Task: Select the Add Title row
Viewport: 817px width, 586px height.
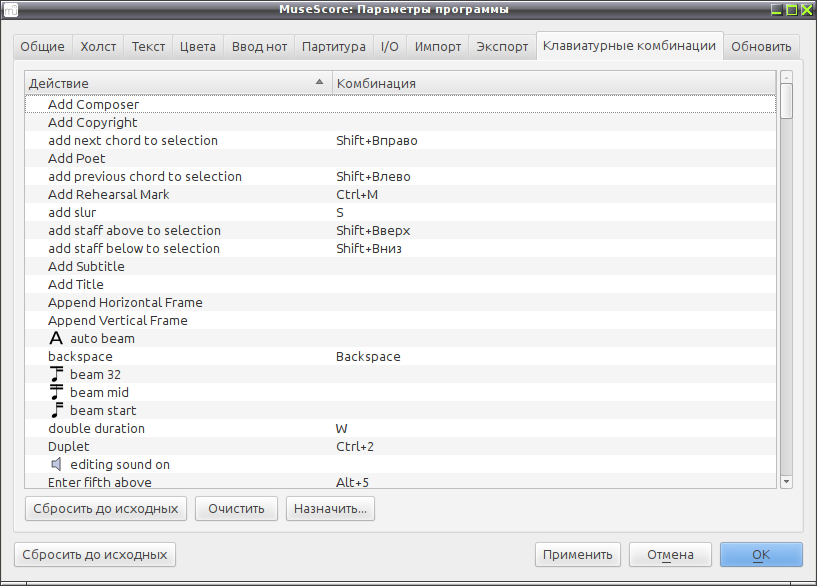Action: [x=400, y=284]
